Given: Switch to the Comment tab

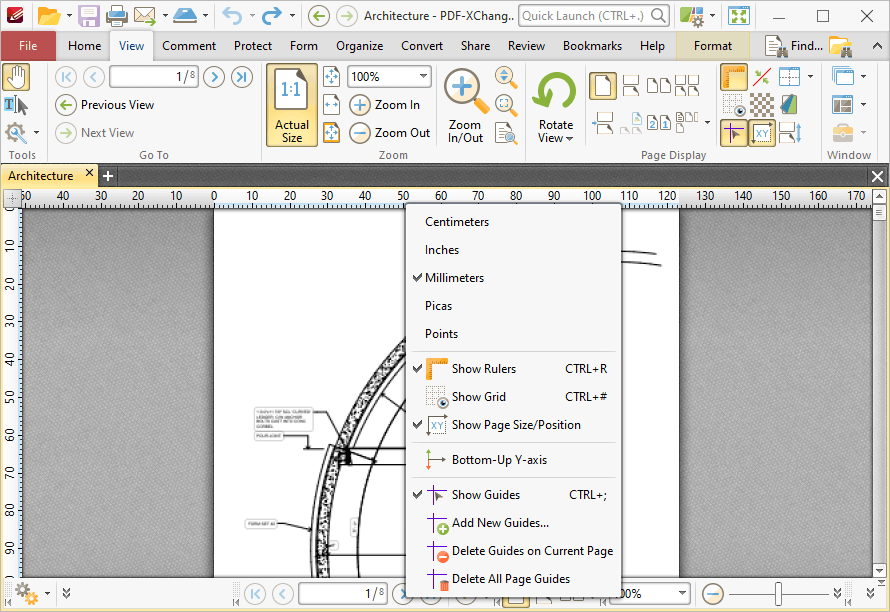Looking at the screenshot, I should click(188, 46).
